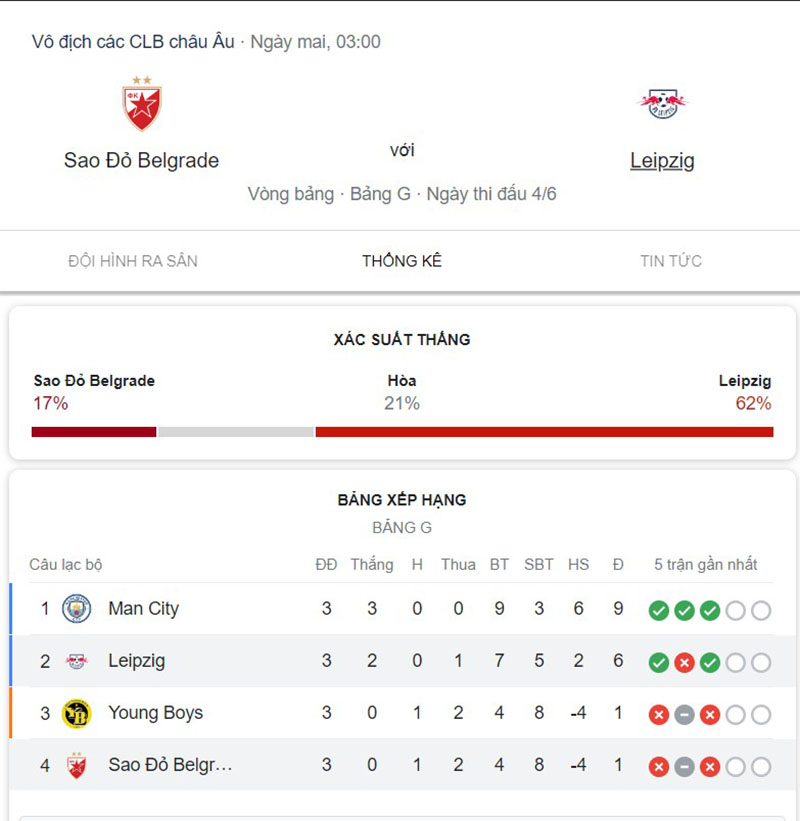Click Leipzig crest in standings table
The width and height of the screenshot is (800, 821).
(77, 661)
